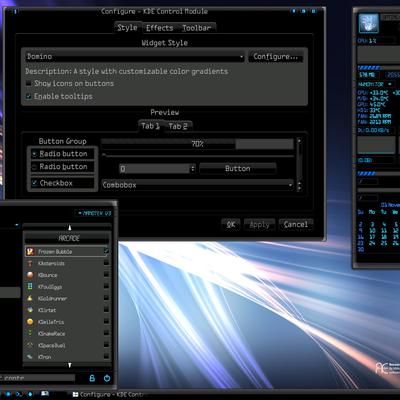Check the KAsteroids row checkbox
Image resolution: width=400 pixels, height=400 pixels.
click(x=106, y=263)
